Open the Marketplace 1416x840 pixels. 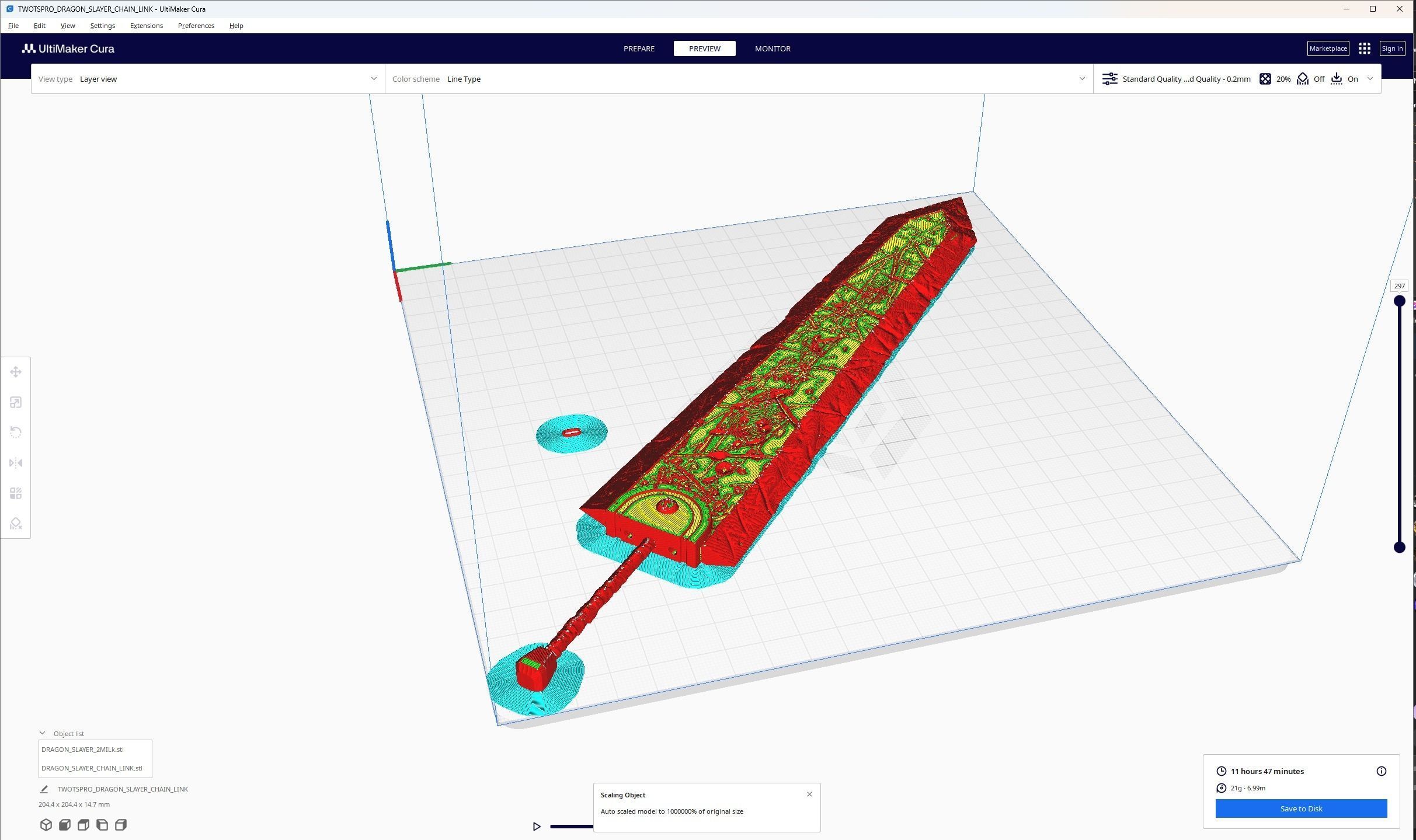click(x=1328, y=48)
